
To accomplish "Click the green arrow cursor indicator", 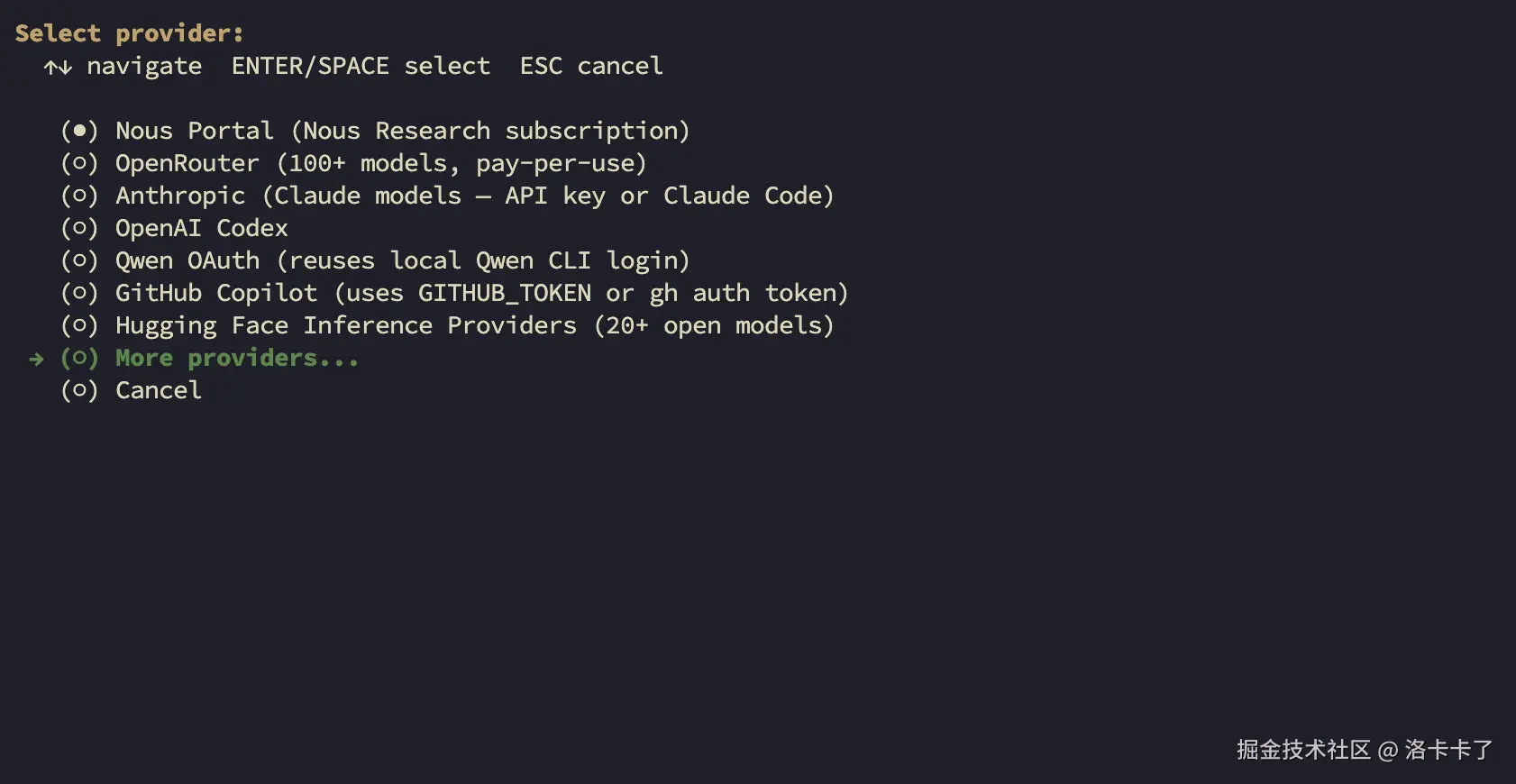I will coord(36,360).
